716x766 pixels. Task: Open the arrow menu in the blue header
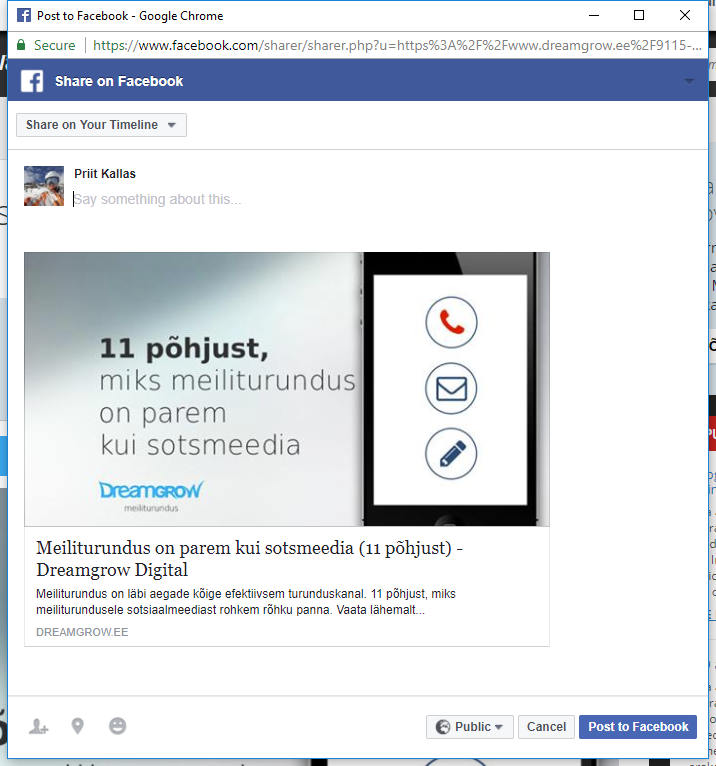point(688,81)
